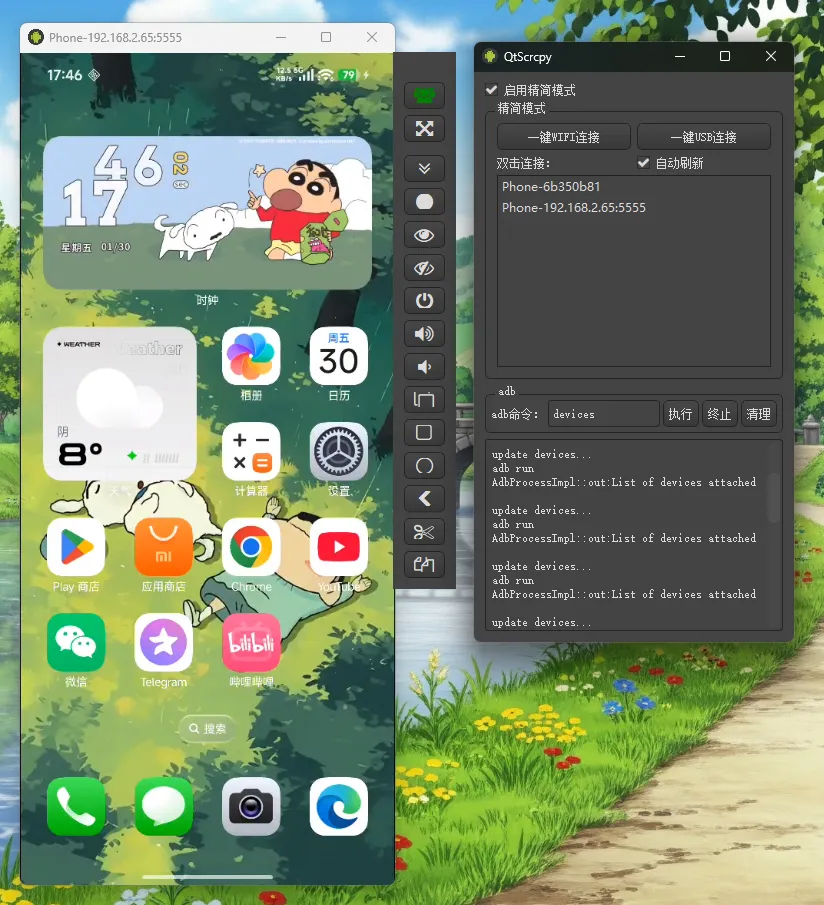Click the QtScrcpy title bar Android icon
Viewport: 824px width, 905px height.
[x=490, y=56]
